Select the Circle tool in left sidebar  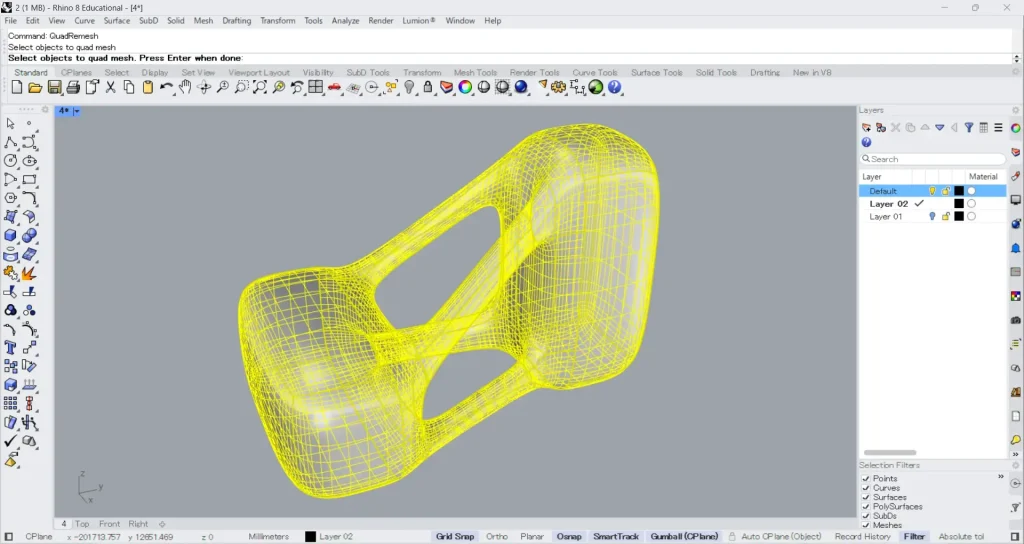pyautogui.click(x=10, y=161)
